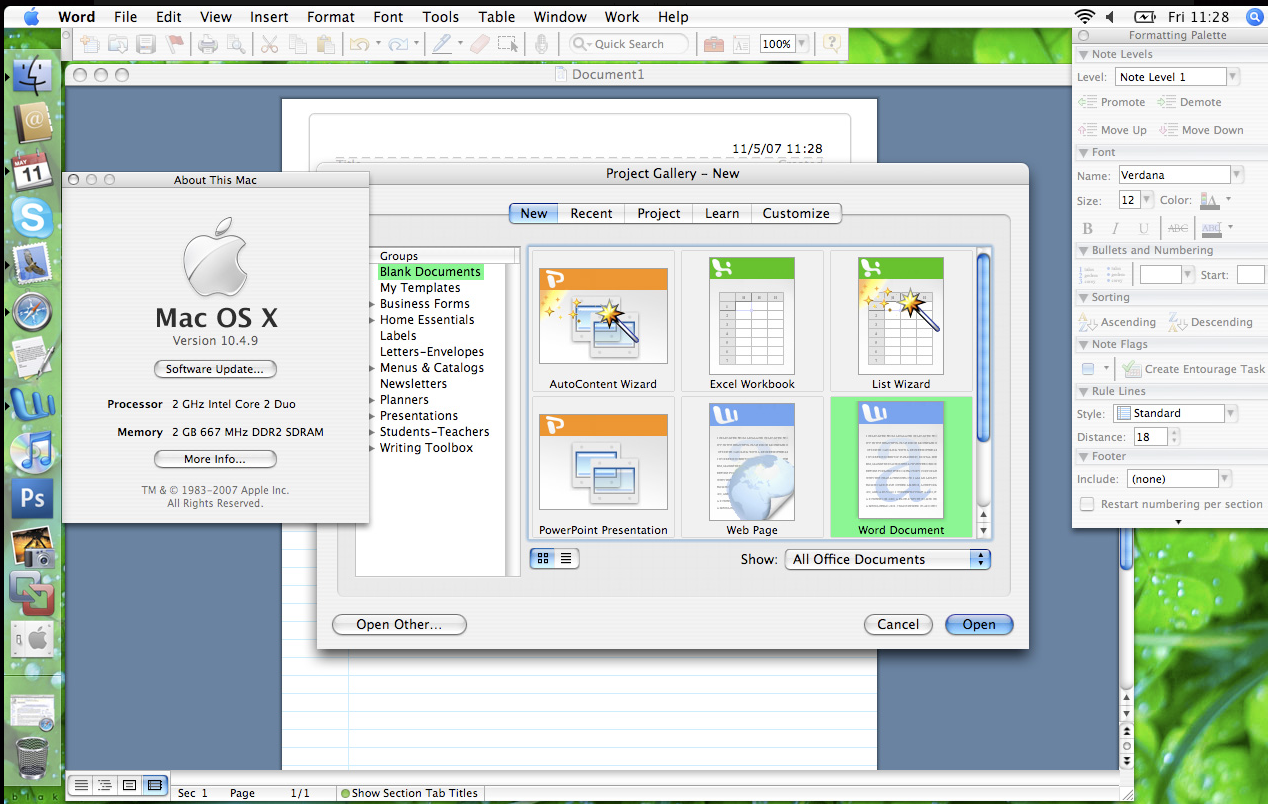Click the Open folder toolbar icon
This screenshot has width=1268, height=804.
(x=118, y=44)
